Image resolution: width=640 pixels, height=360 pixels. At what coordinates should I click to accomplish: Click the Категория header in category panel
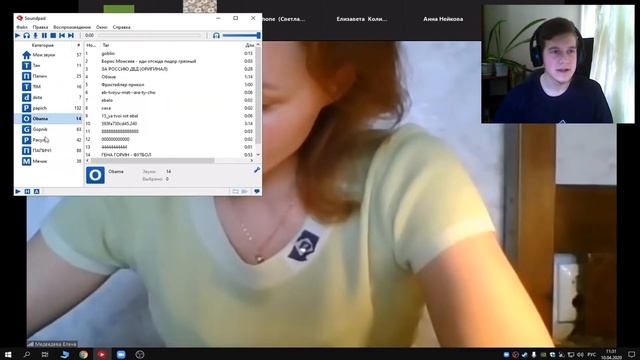[x=43, y=45]
